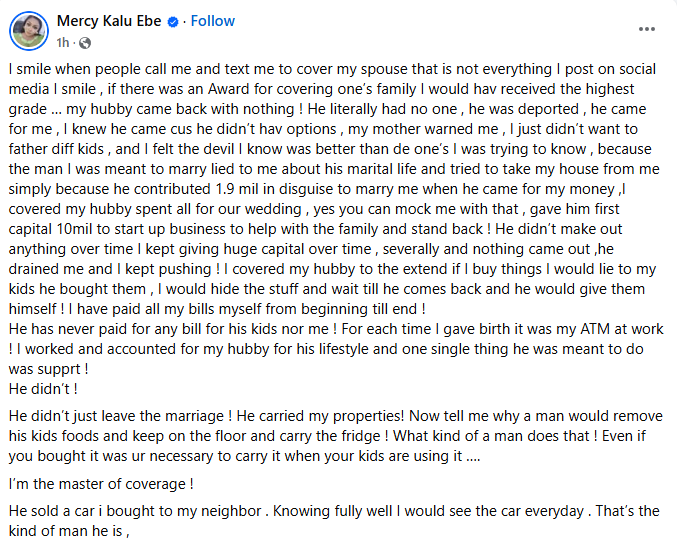Click the line "I'm the master of coverage !"
The width and height of the screenshot is (677, 542).
coord(102,484)
